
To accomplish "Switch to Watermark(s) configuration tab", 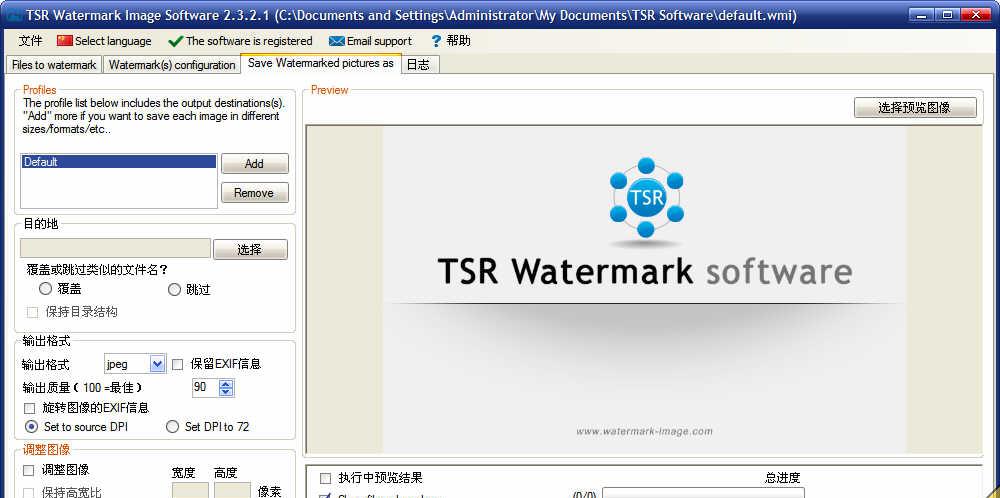I will (172, 65).
